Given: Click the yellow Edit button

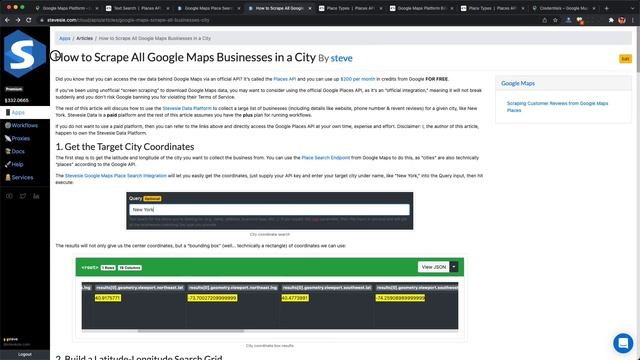Looking at the screenshot, I should tap(625, 59).
